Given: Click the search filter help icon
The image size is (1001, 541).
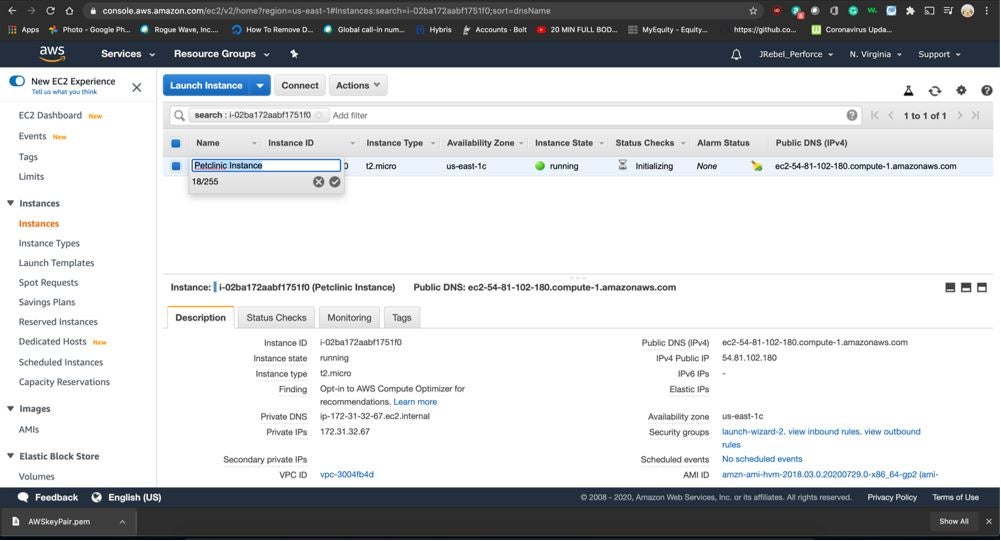Looking at the screenshot, I should click(x=852, y=115).
